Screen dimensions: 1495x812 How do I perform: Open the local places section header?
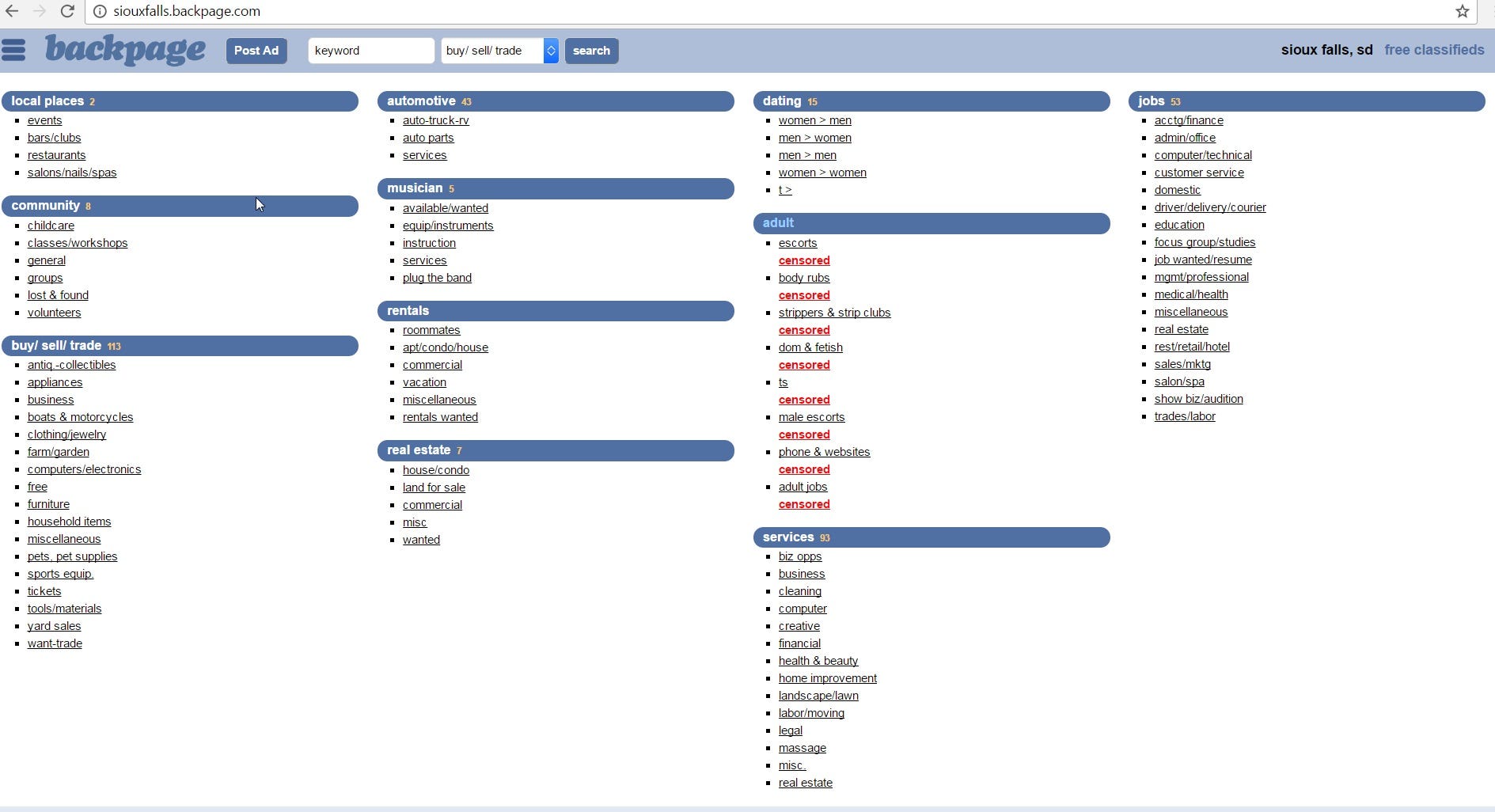click(180, 101)
